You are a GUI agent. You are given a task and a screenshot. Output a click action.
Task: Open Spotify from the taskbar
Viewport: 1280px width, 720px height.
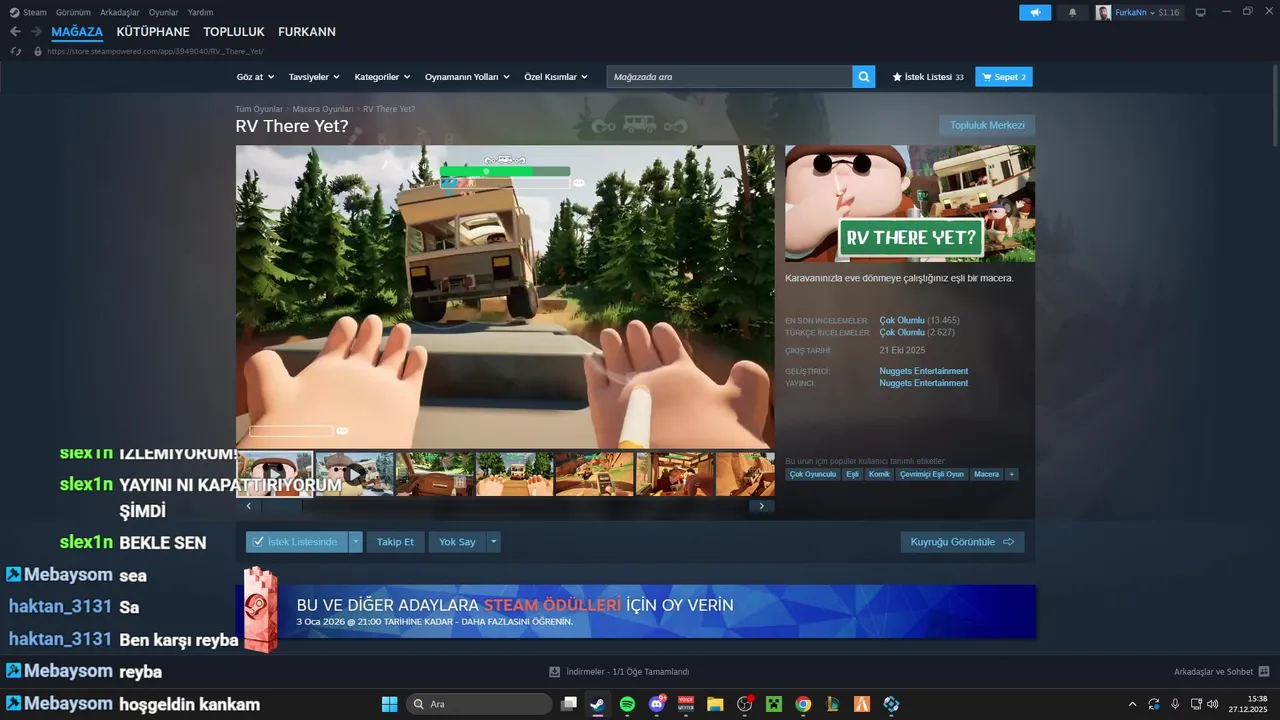[x=627, y=704]
